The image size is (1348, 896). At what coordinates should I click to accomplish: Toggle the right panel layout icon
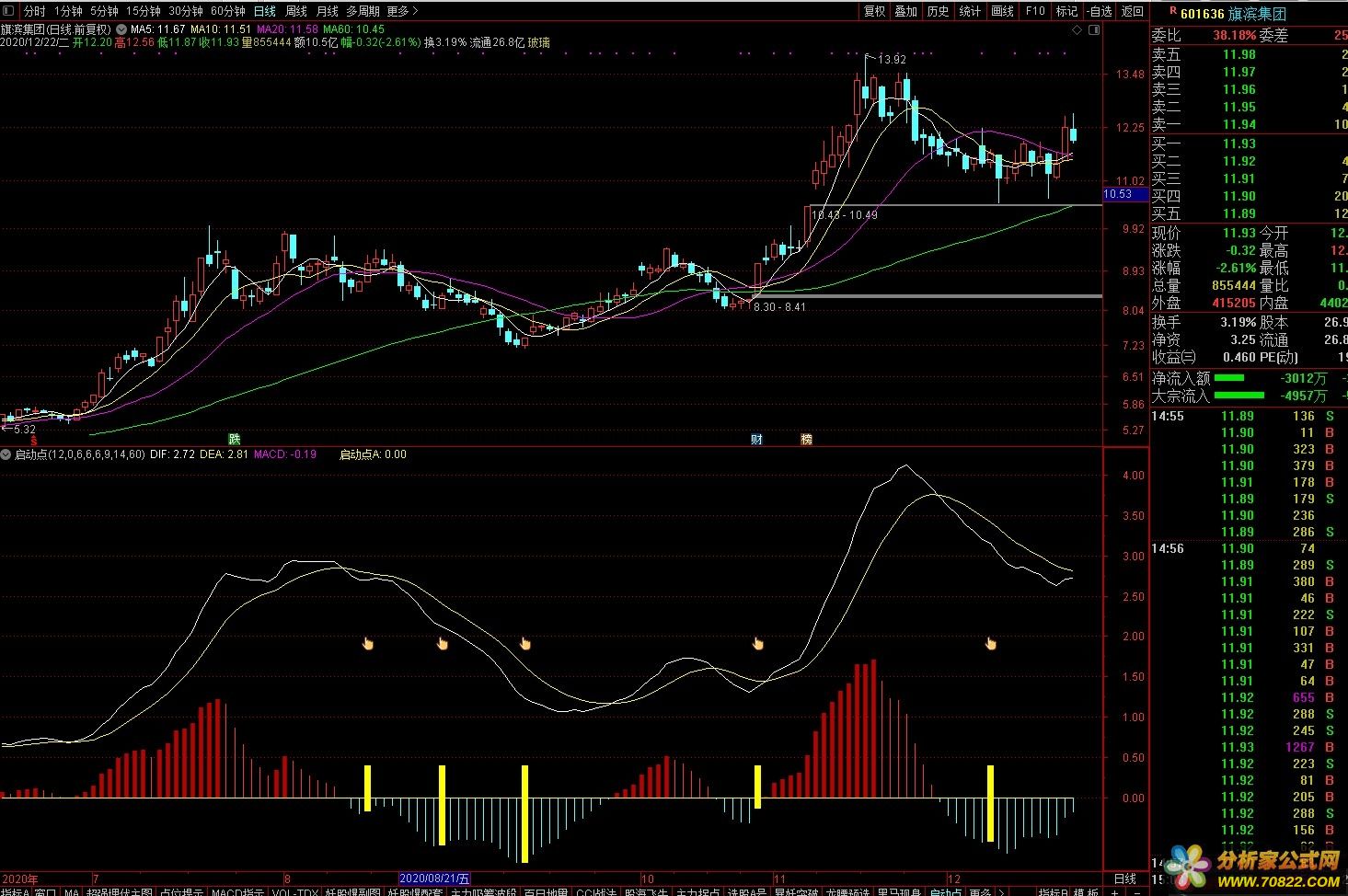pyautogui.click(x=1094, y=29)
